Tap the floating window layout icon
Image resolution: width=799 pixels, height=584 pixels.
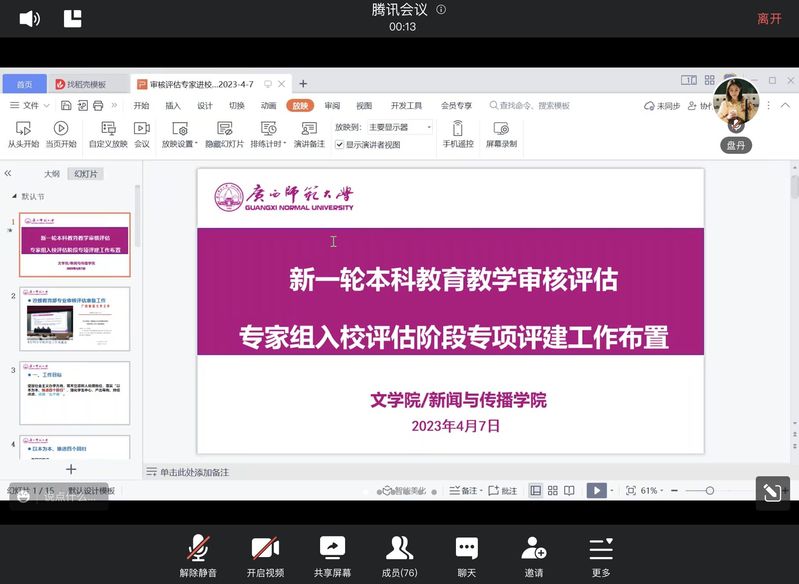(x=72, y=18)
